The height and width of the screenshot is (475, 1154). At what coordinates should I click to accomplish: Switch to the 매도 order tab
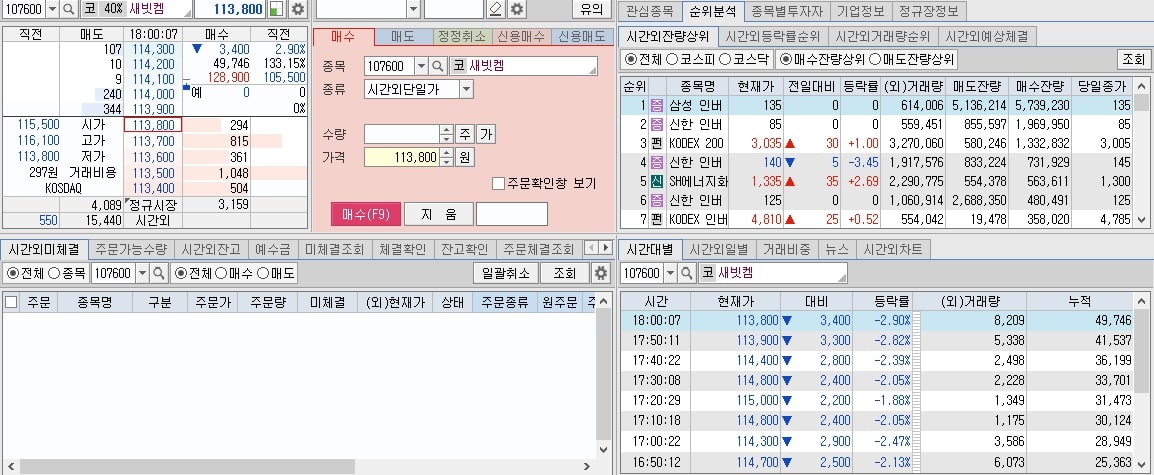[403, 36]
